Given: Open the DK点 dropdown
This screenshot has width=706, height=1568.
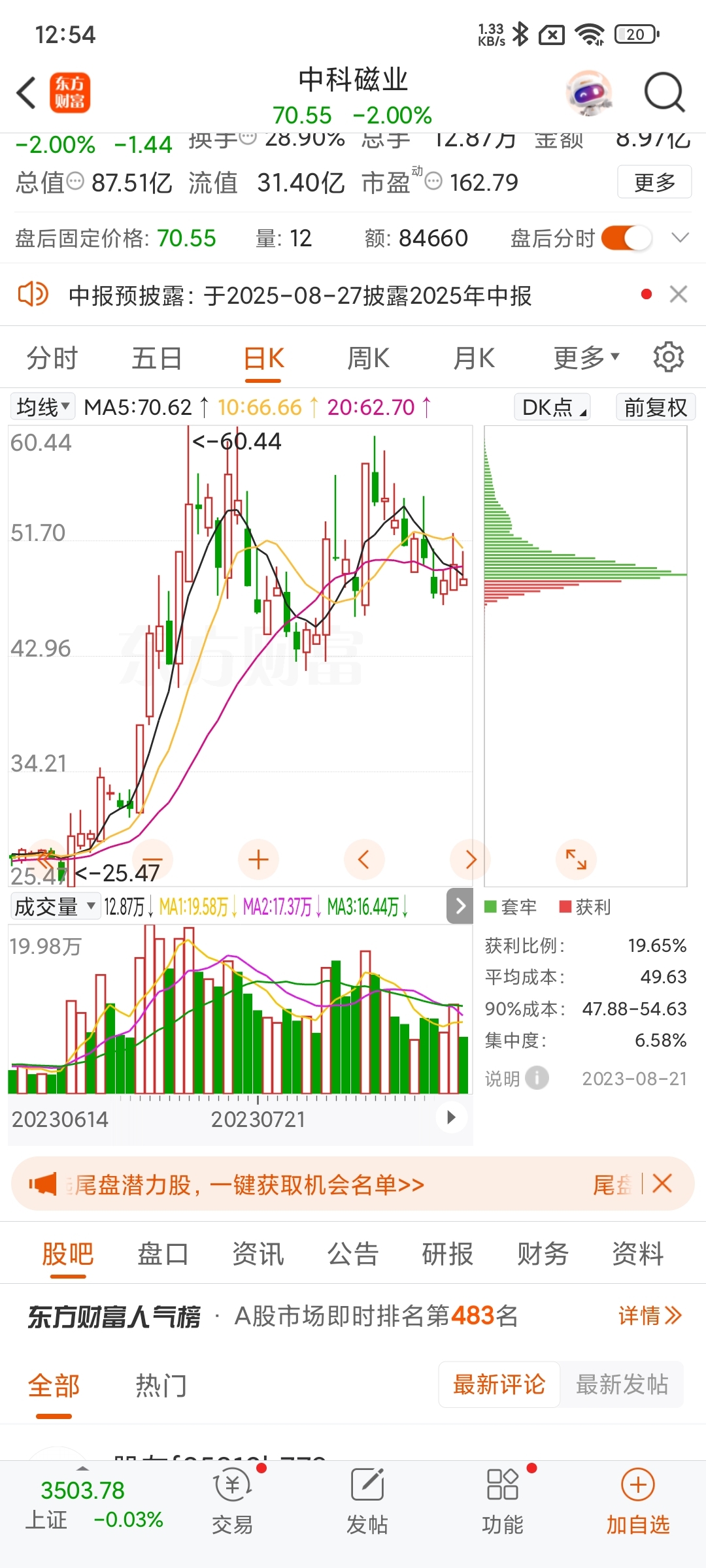Looking at the screenshot, I should point(552,407).
